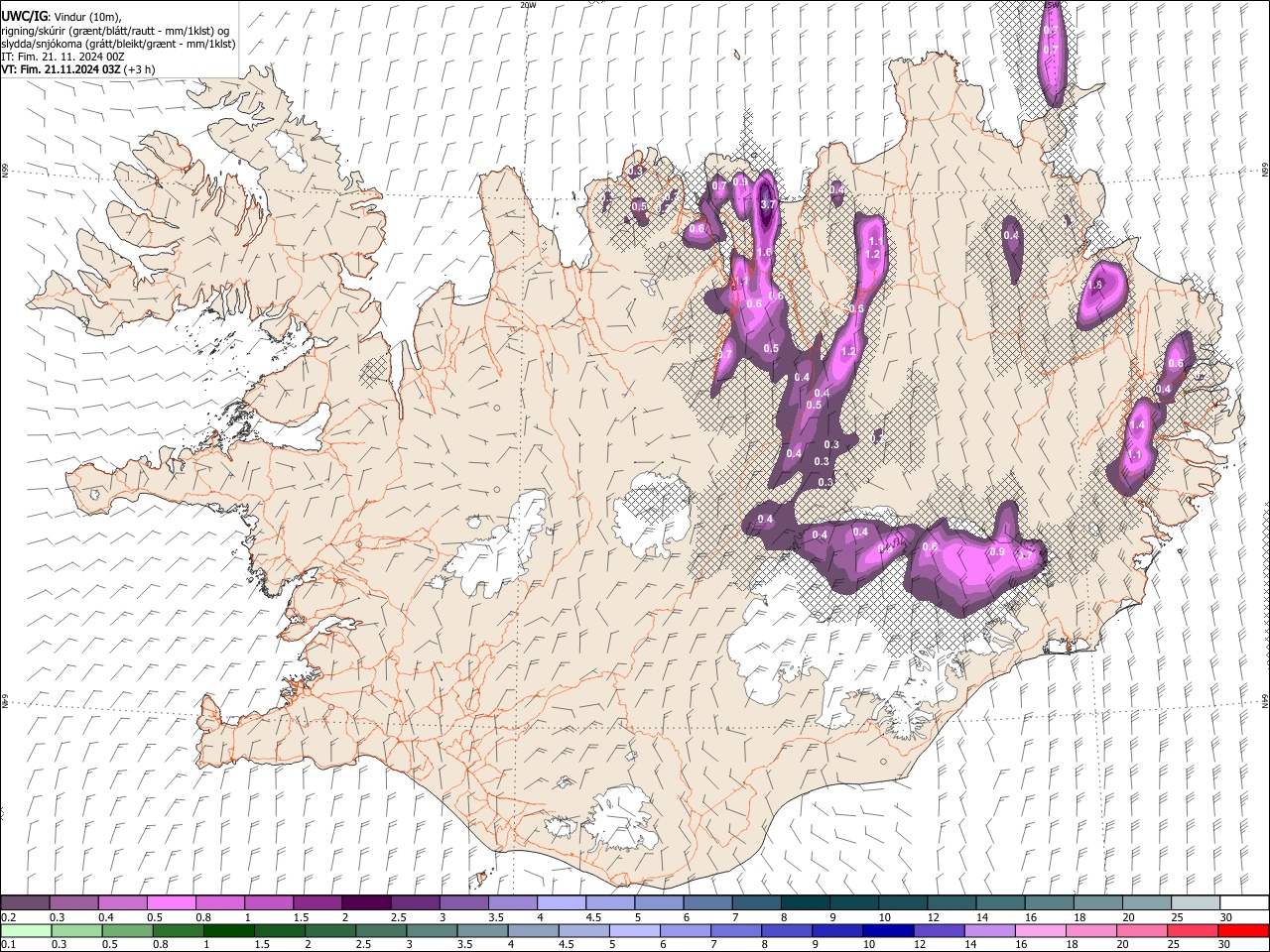Click dark navy swatch between 10 and 12, lower legend
Image resolution: width=1270 pixels, height=952 pixels.
pyautogui.click(x=887, y=930)
